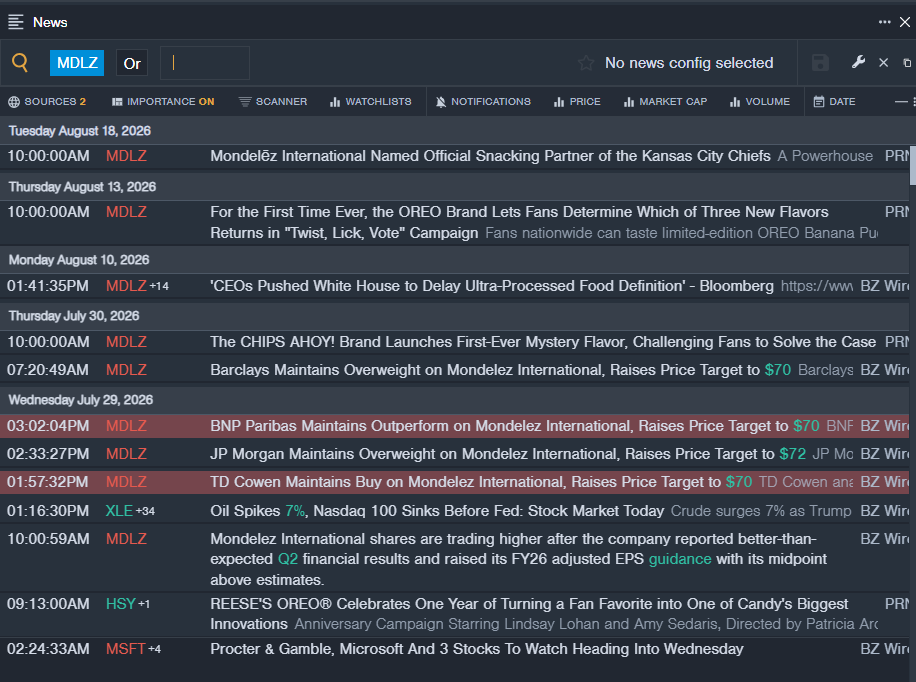Viewport: 916px width, 682px height.
Task: Click the News panel list icon
Action: [16, 22]
